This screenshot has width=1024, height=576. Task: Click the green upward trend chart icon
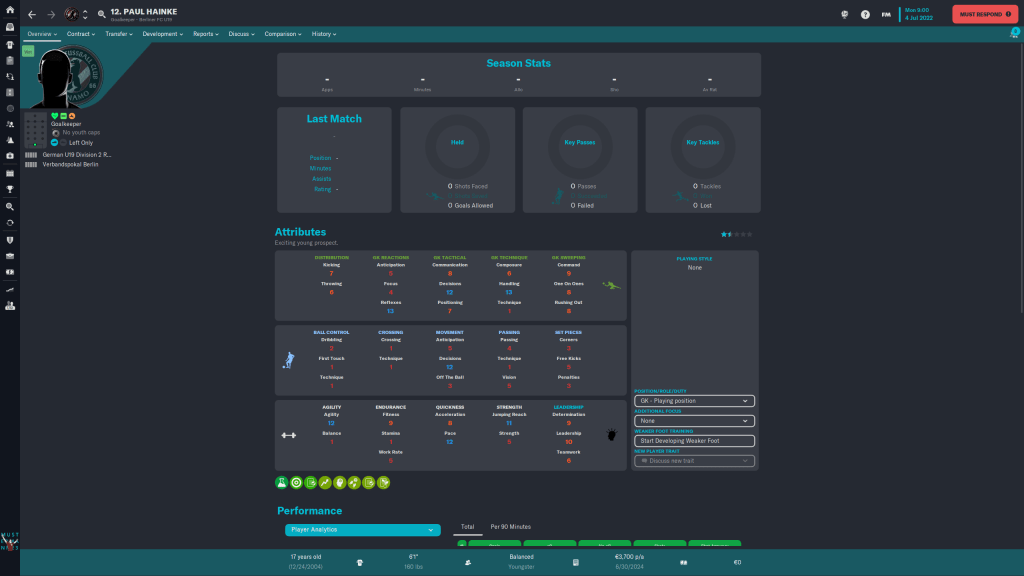tap(326, 482)
